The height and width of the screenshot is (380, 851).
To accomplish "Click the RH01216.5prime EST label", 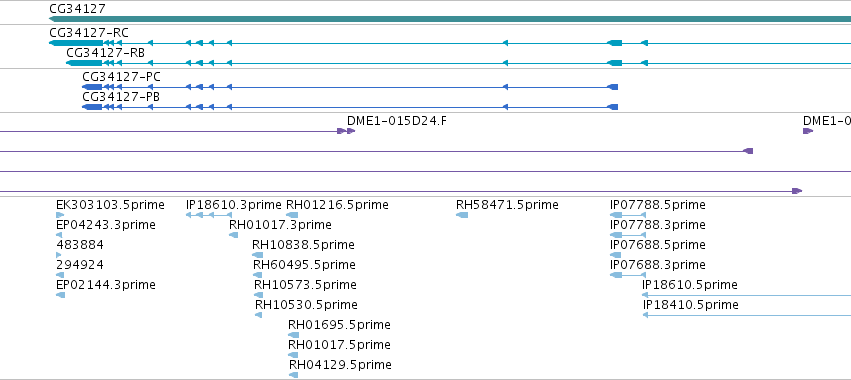I will click(x=337, y=205).
